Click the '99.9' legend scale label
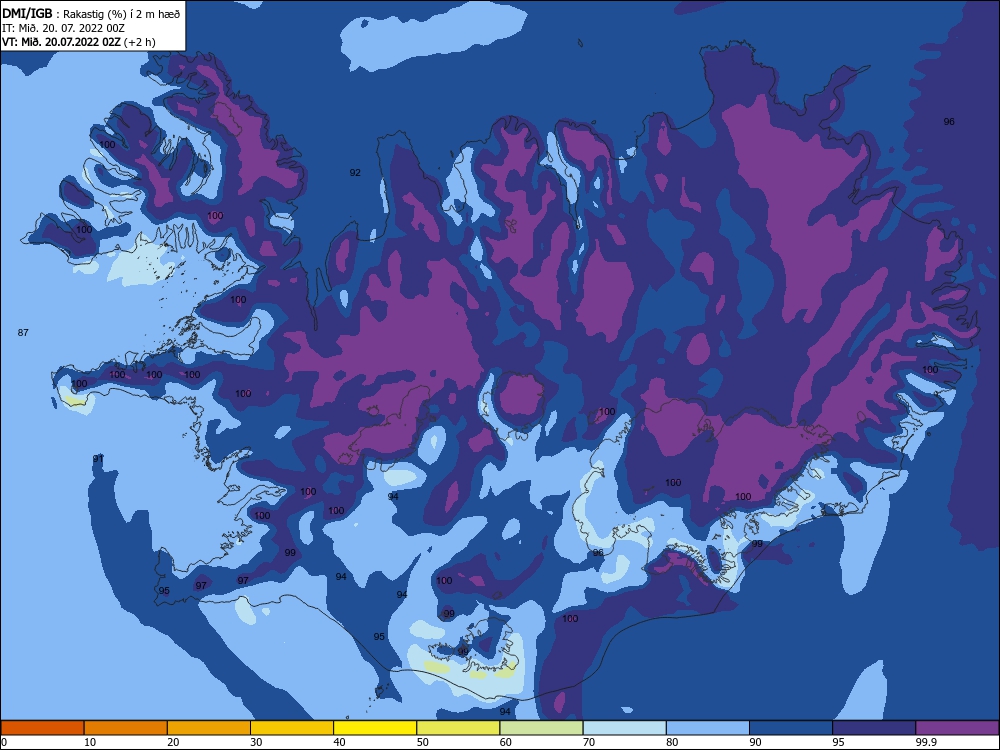This screenshot has width=1000, height=750. (x=926, y=742)
